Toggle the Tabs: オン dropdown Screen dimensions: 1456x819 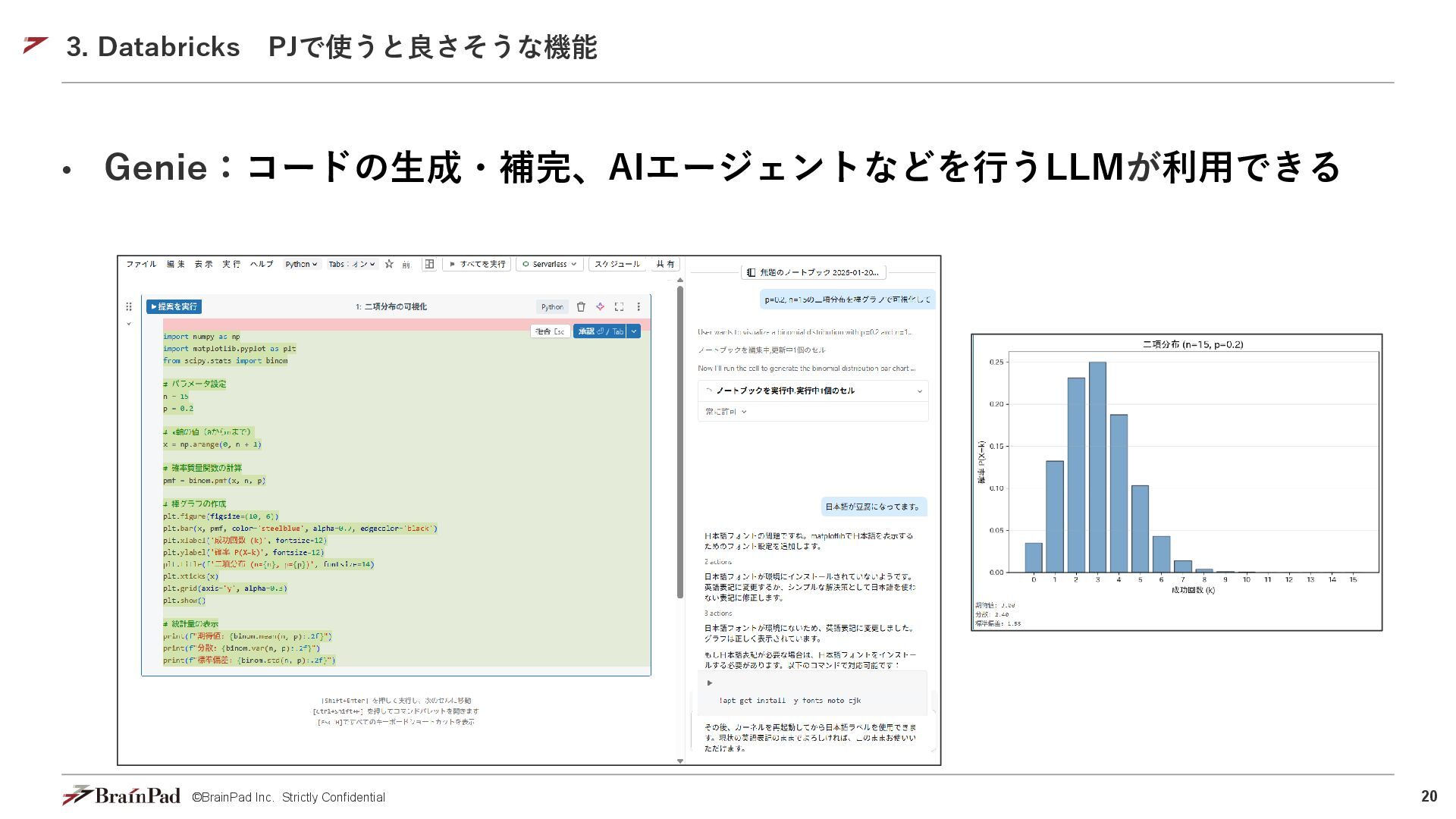[x=352, y=264]
